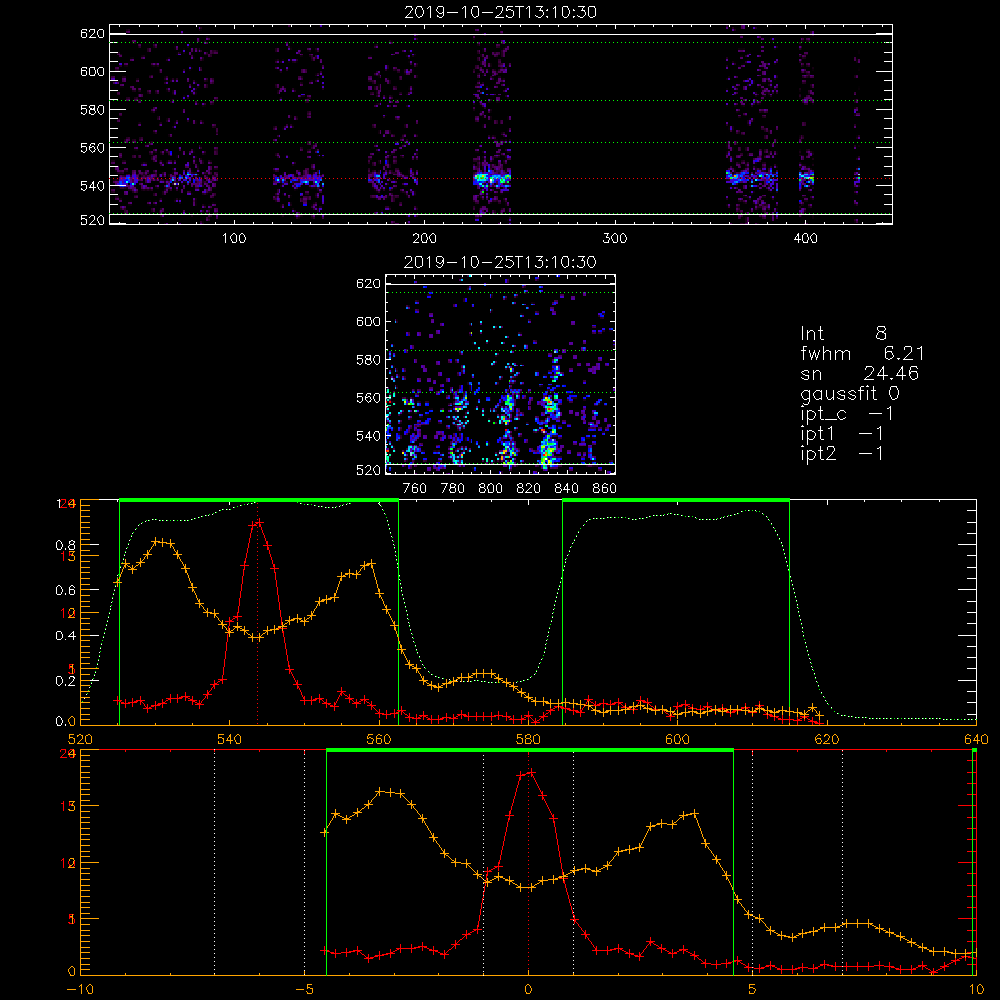Click y-axis label 0.2 on the profile plot
This screenshot has width=1000, height=1000.
pyautogui.click(x=66, y=680)
